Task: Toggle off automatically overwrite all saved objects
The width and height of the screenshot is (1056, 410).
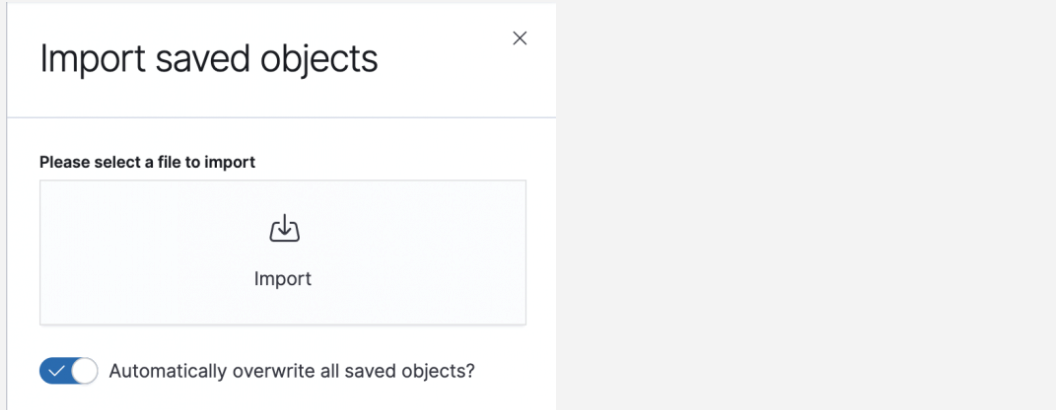Action: [x=68, y=371]
